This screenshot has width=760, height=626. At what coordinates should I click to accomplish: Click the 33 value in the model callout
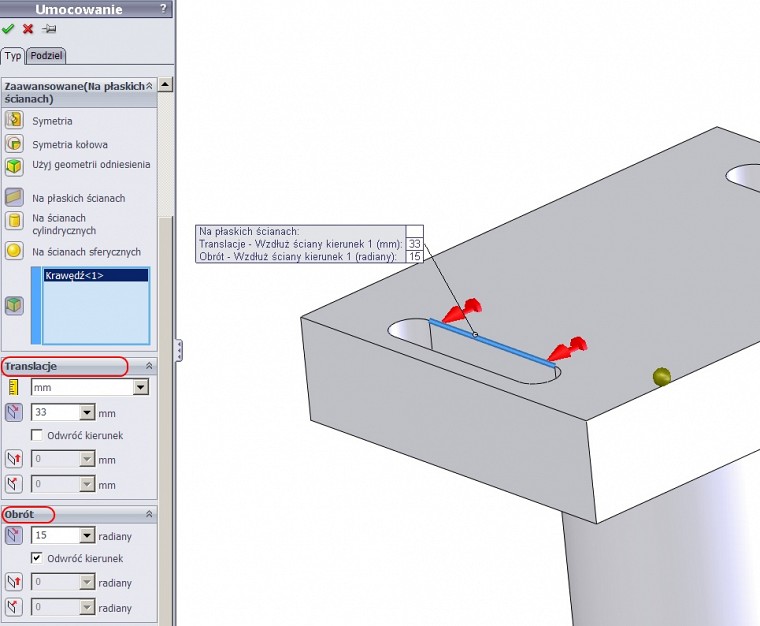coord(414,244)
